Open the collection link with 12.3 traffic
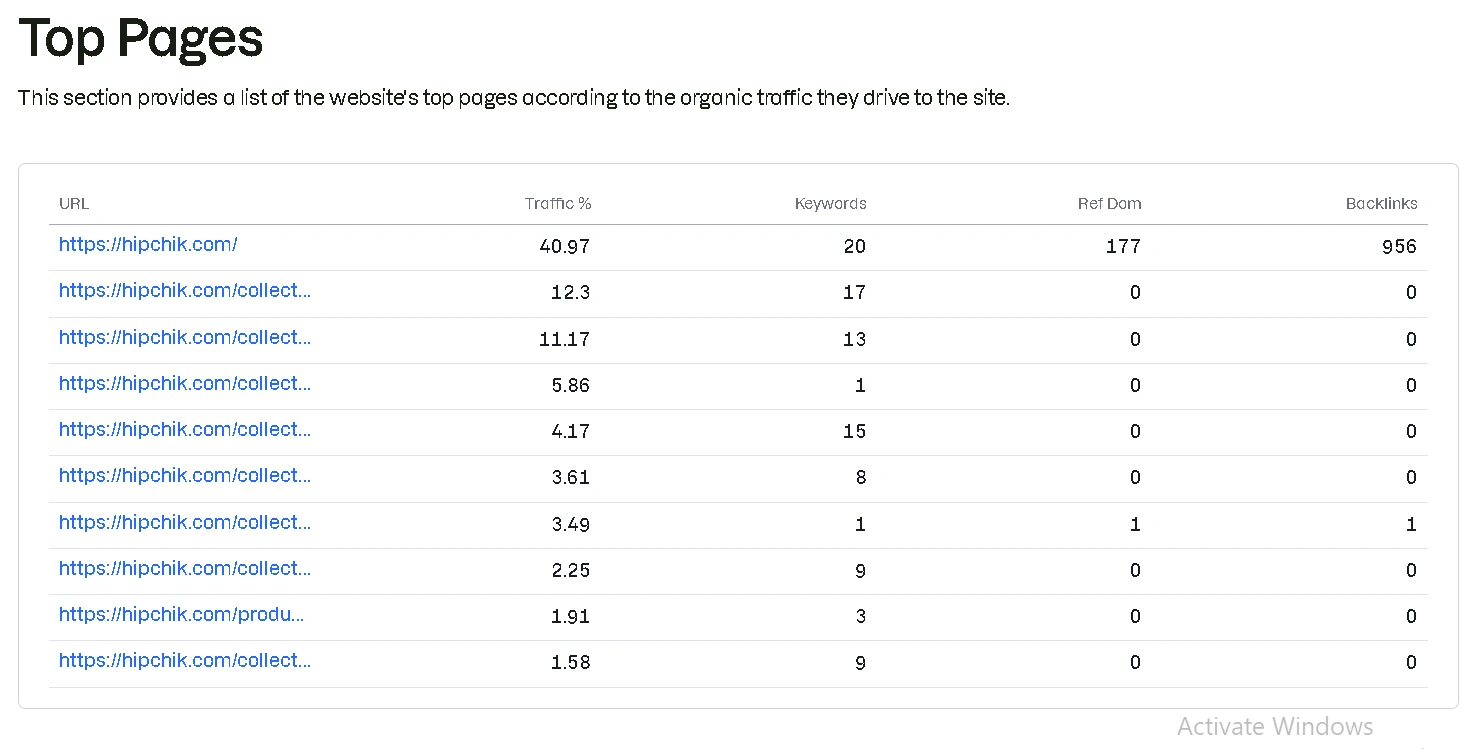 point(184,291)
